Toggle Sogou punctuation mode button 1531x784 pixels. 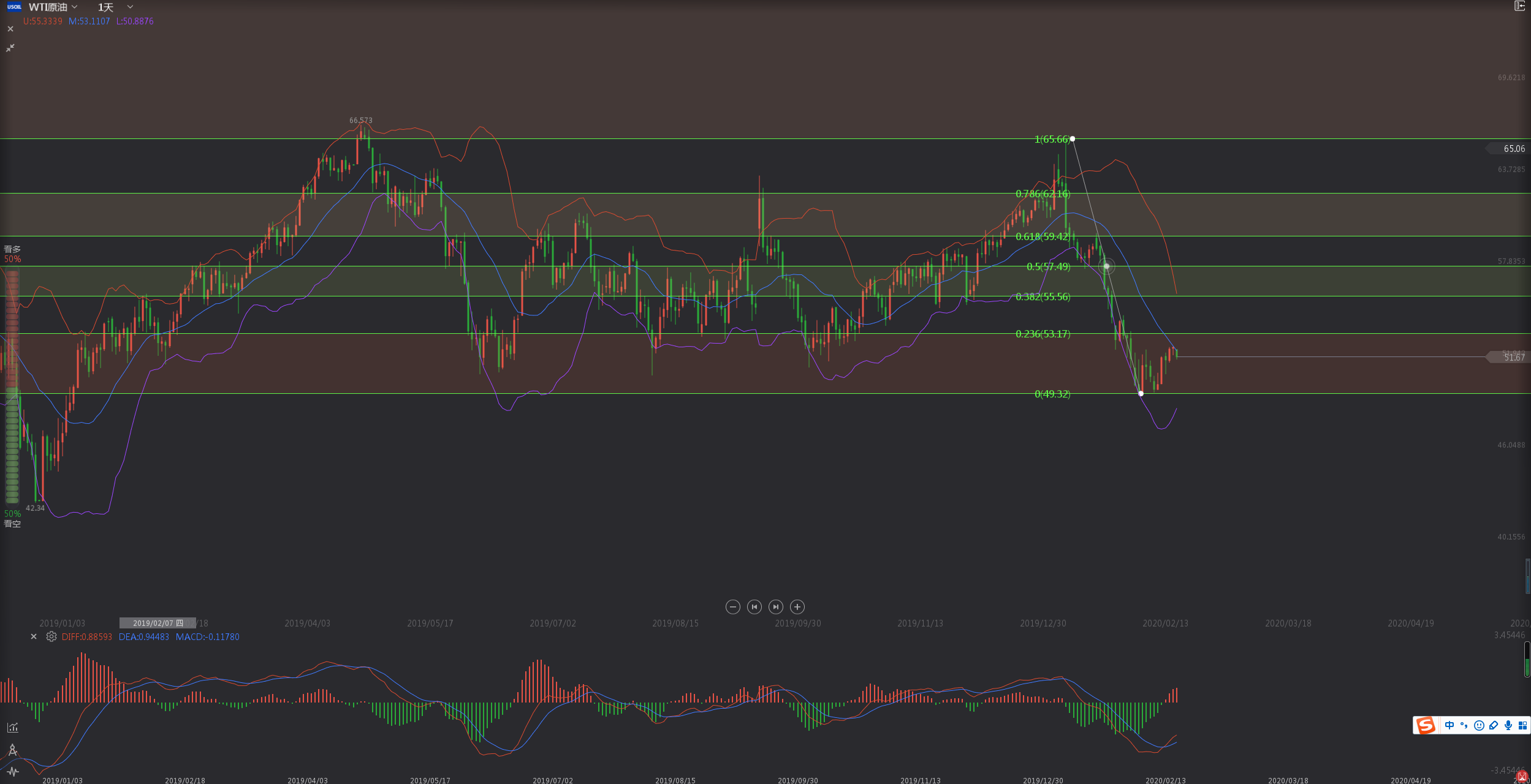point(1464,725)
